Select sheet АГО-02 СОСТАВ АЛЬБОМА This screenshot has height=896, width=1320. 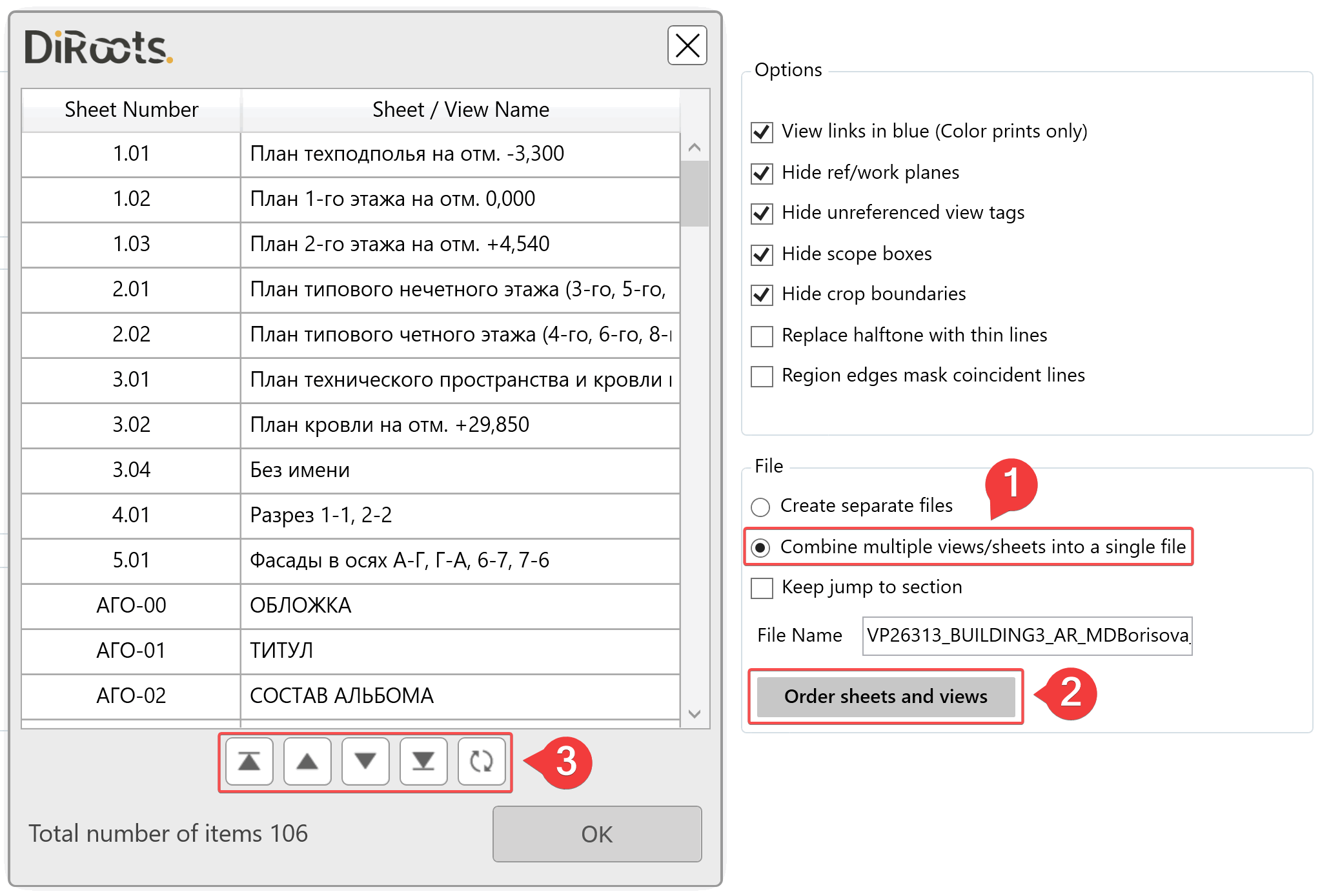pyautogui.click(x=350, y=697)
